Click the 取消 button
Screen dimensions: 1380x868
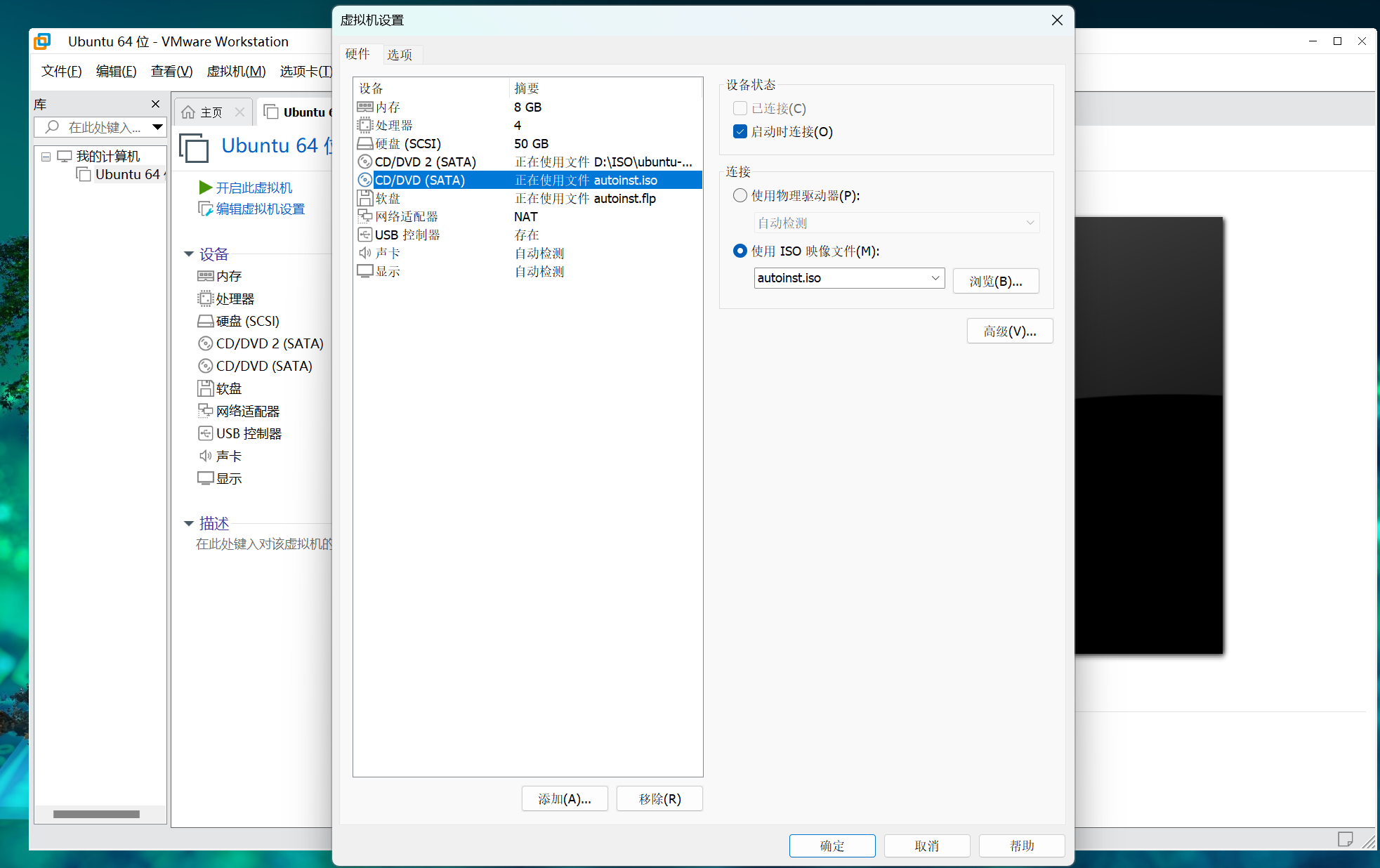(x=927, y=846)
